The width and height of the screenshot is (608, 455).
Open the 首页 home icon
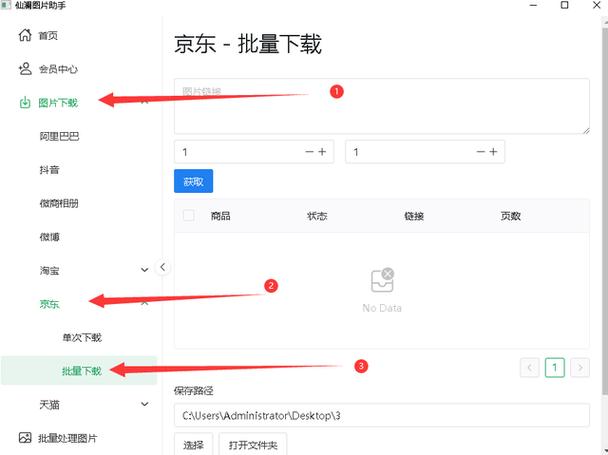pyautogui.click(x=25, y=35)
